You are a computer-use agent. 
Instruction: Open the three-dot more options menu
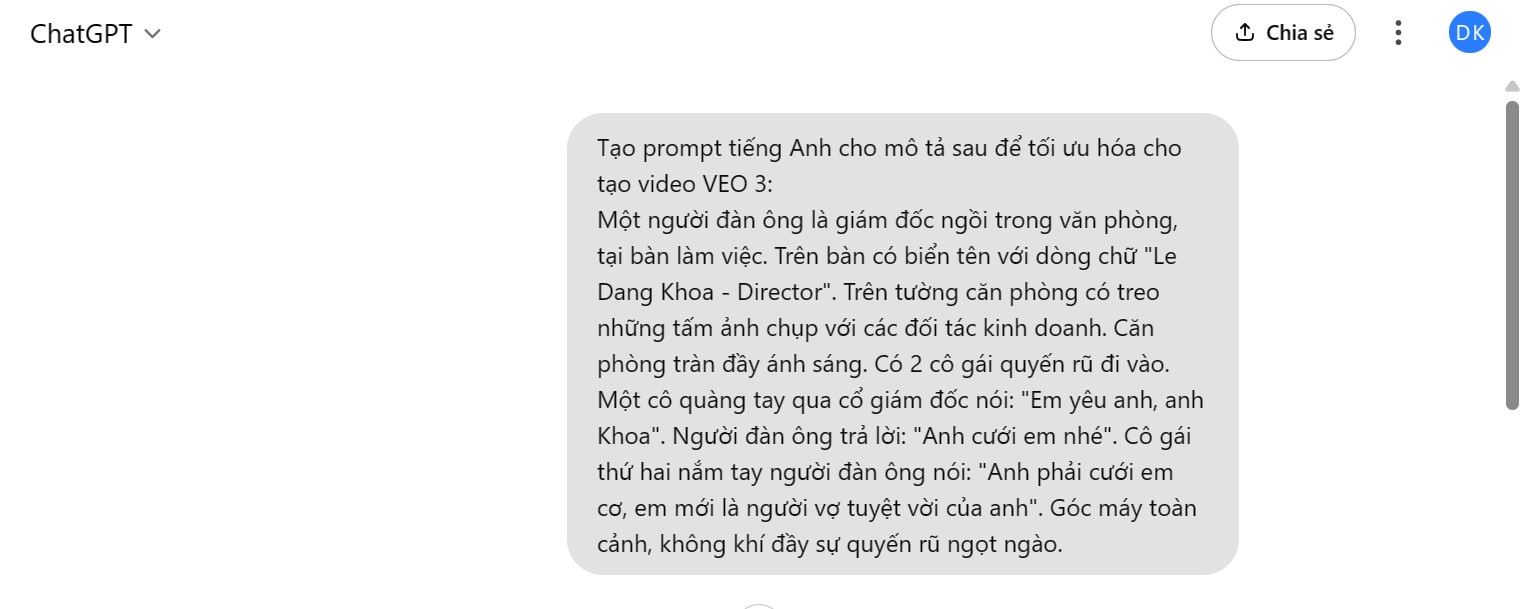[x=1398, y=33]
